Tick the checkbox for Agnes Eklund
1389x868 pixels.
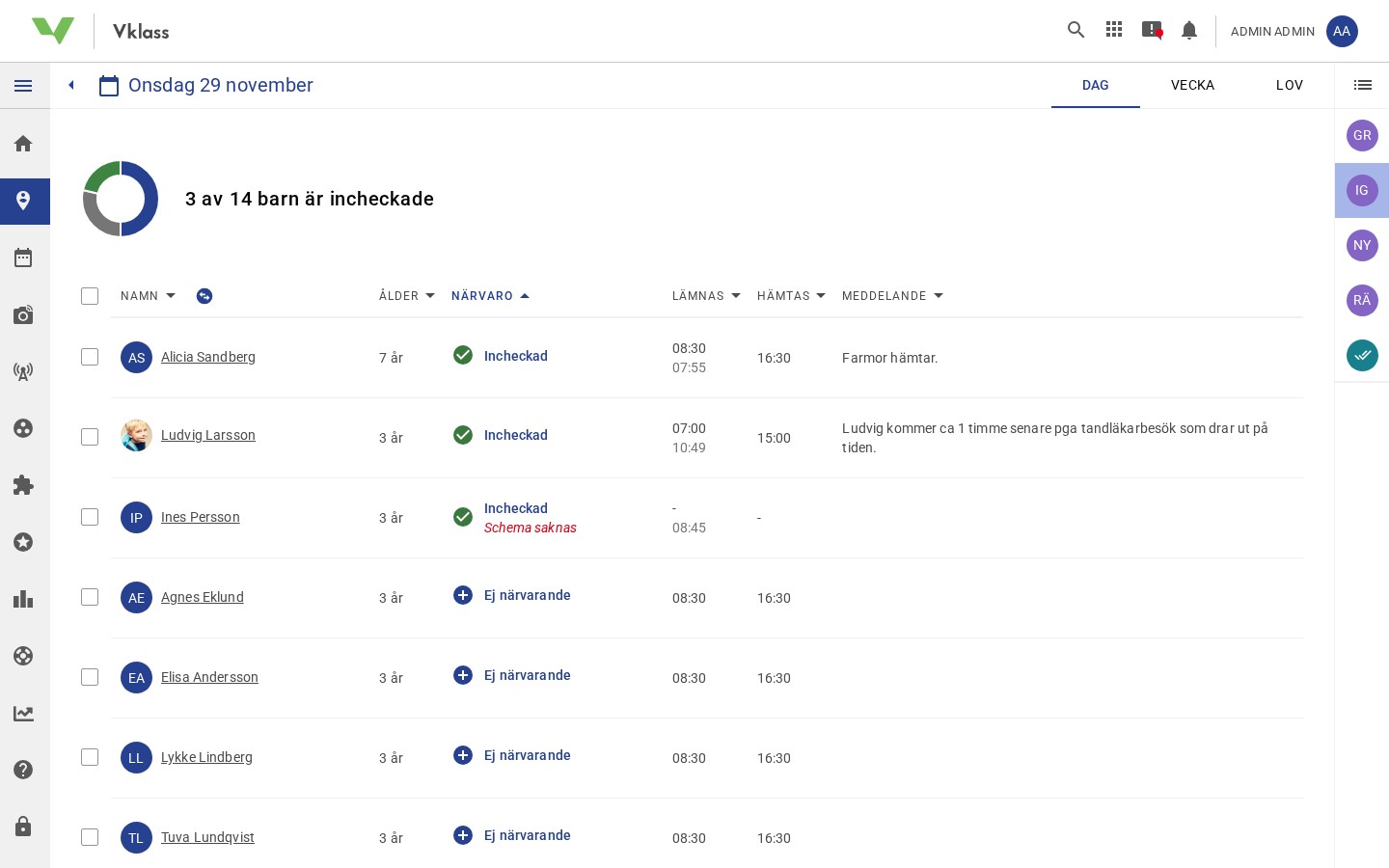(90, 597)
